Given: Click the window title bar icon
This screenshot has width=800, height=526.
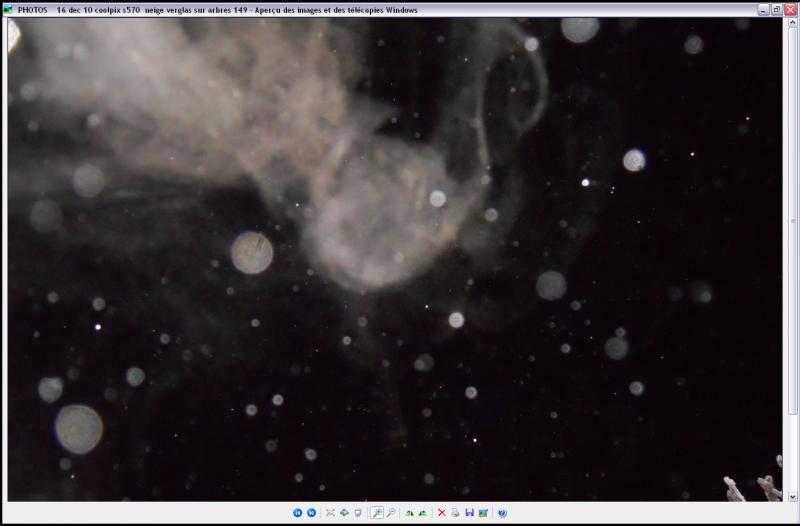Looking at the screenshot, I should pos(8,10).
